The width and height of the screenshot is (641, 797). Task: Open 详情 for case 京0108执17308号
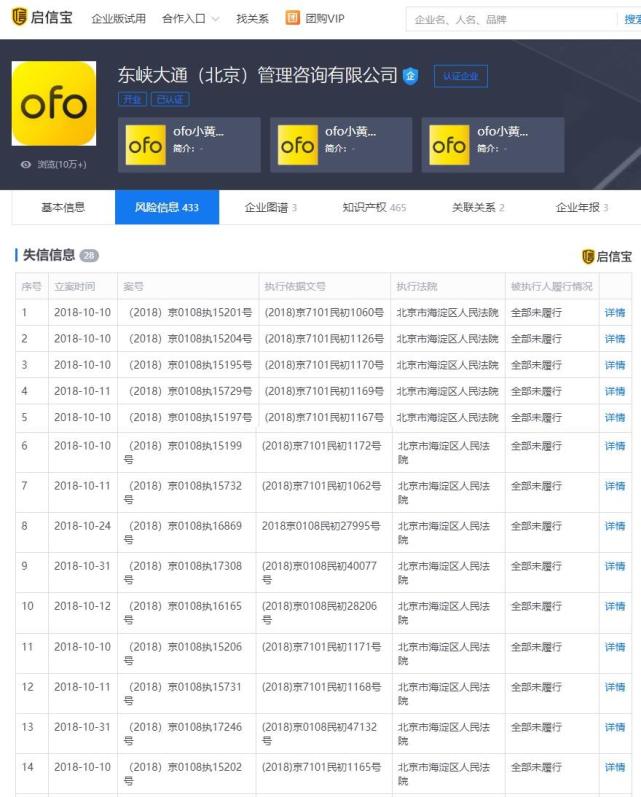615,566
